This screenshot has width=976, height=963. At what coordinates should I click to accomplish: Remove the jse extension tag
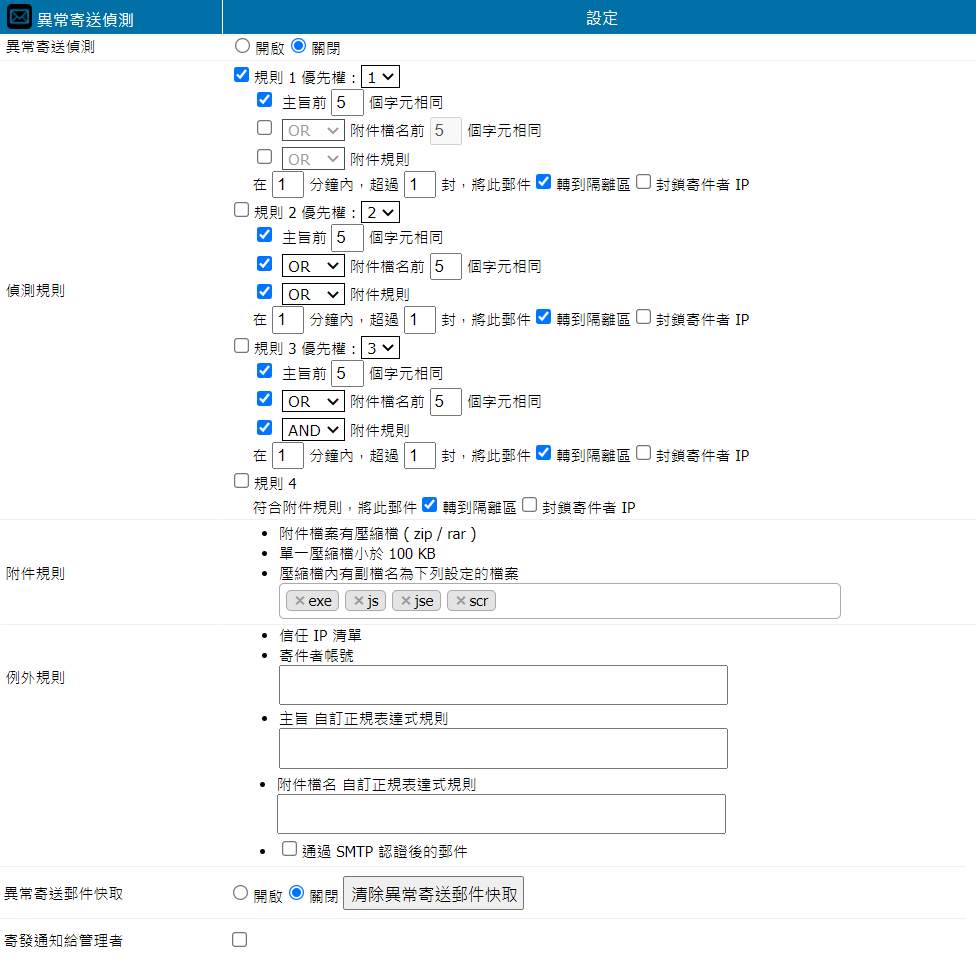pos(405,601)
